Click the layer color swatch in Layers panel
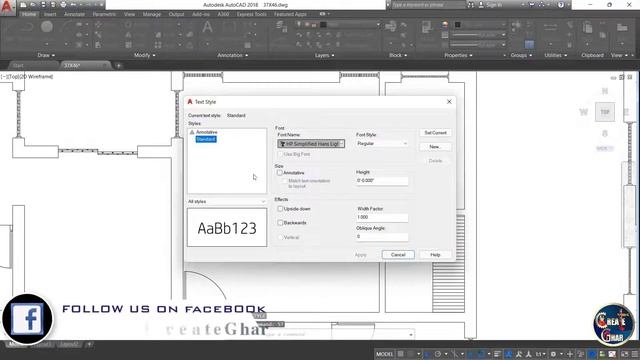The width and height of the screenshot is (640, 360). tap(323, 24)
